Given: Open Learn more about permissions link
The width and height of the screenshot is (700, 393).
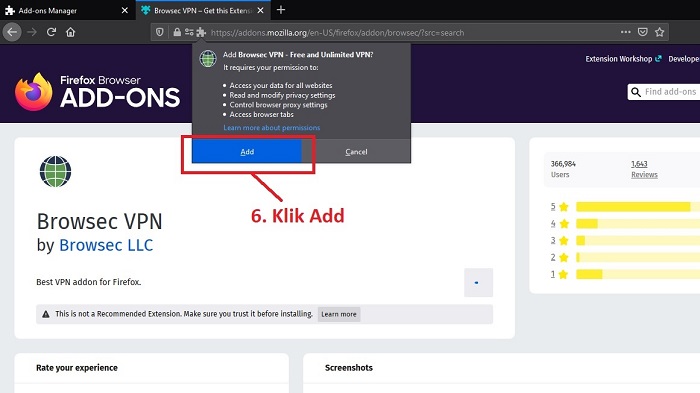Looking at the screenshot, I should point(271,128).
